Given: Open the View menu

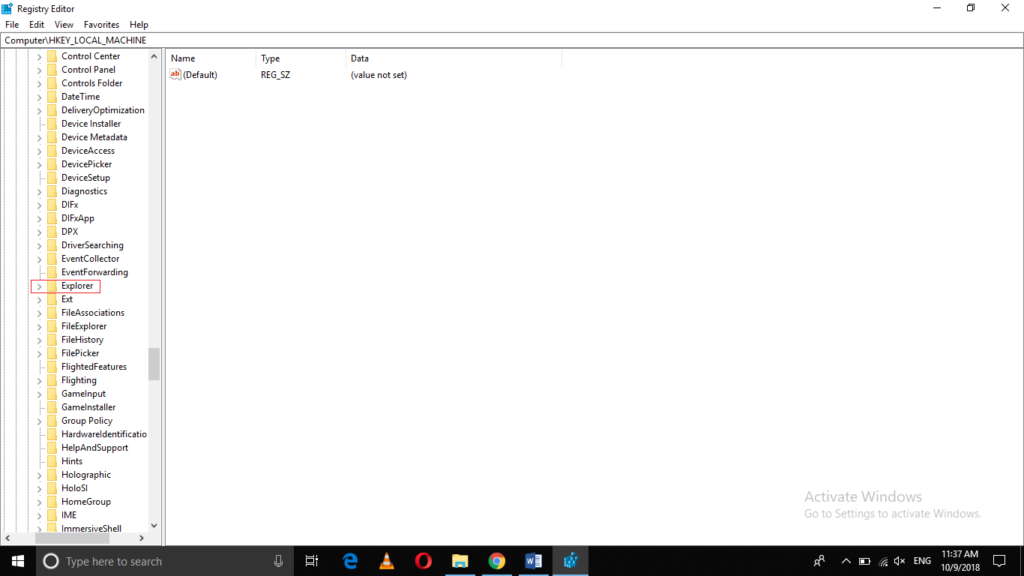Looking at the screenshot, I should [x=64, y=25].
